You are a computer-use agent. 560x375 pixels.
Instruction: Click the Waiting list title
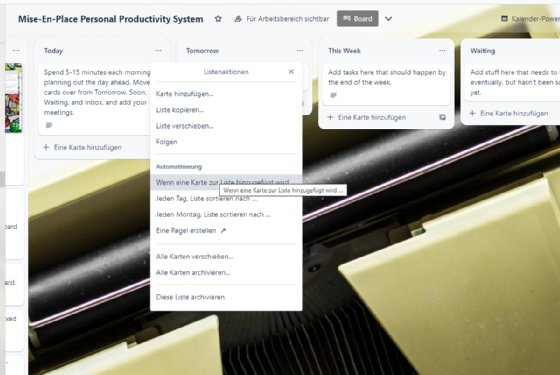(483, 51)
